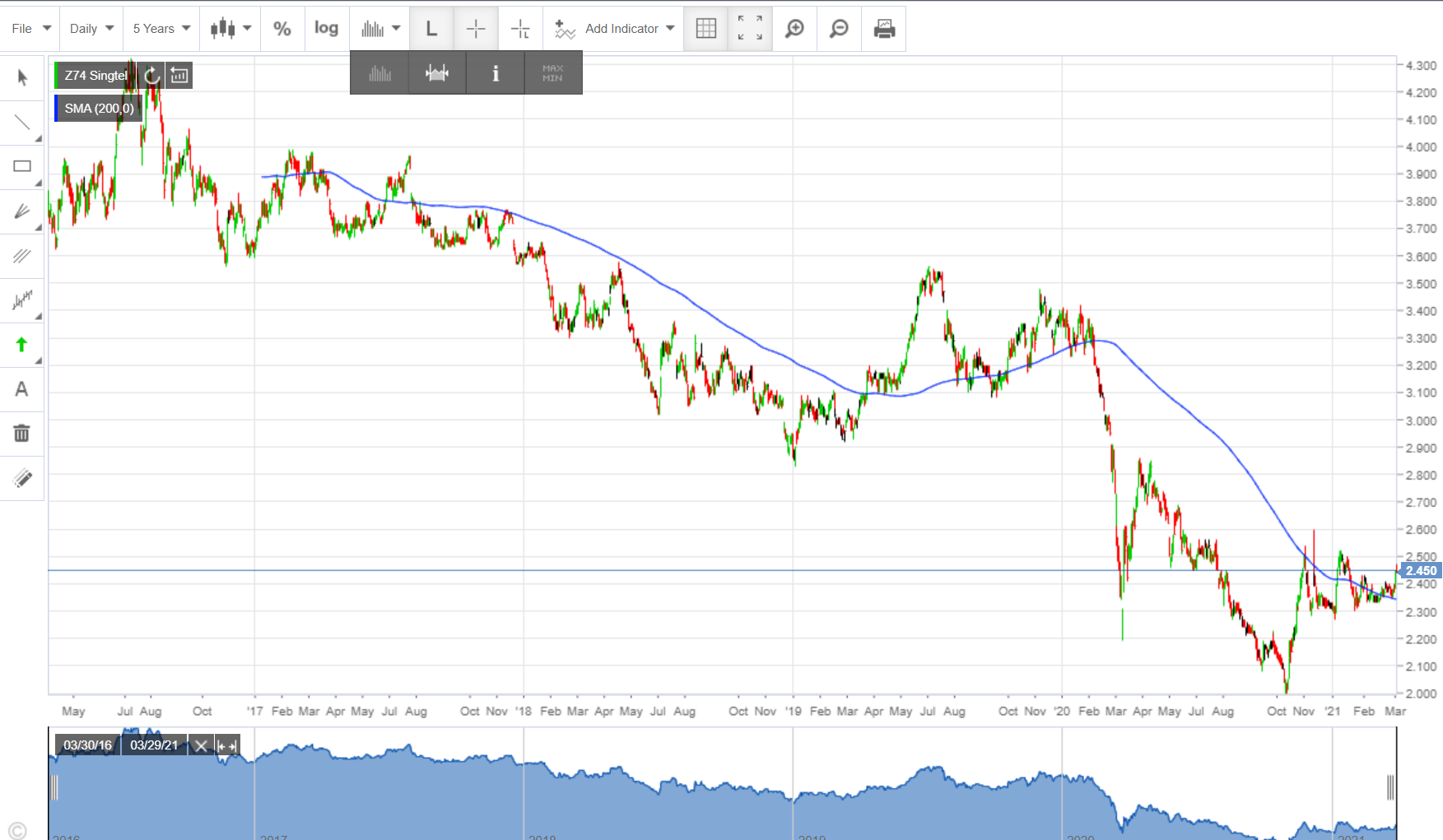1443x840 pixels.
Task: Select the parallel channel lines tool
Action: point(22,256)
